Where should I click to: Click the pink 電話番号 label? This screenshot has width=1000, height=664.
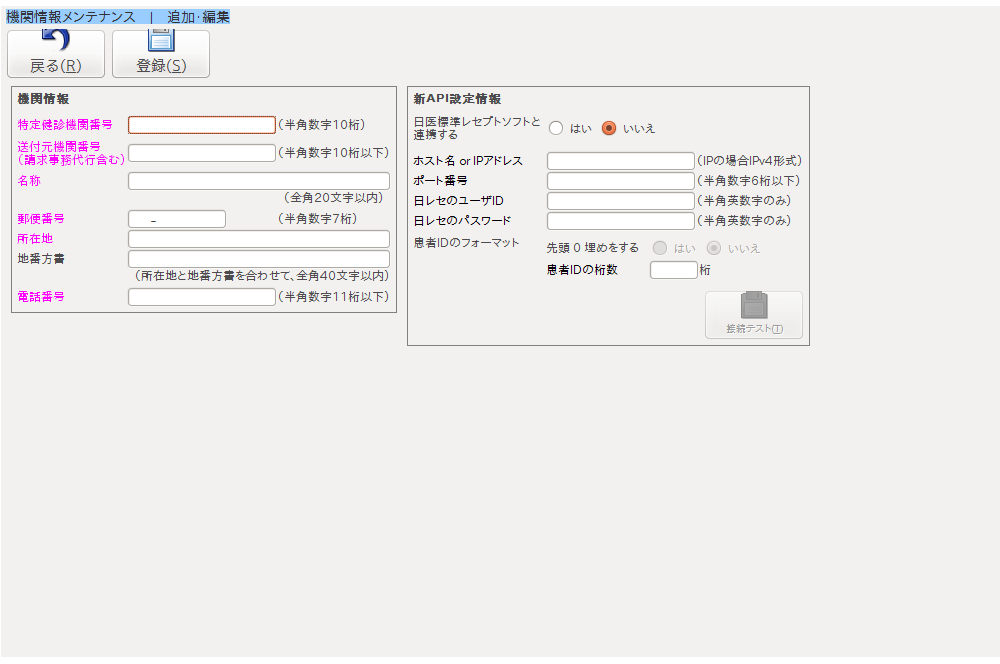tap(41, 297)
